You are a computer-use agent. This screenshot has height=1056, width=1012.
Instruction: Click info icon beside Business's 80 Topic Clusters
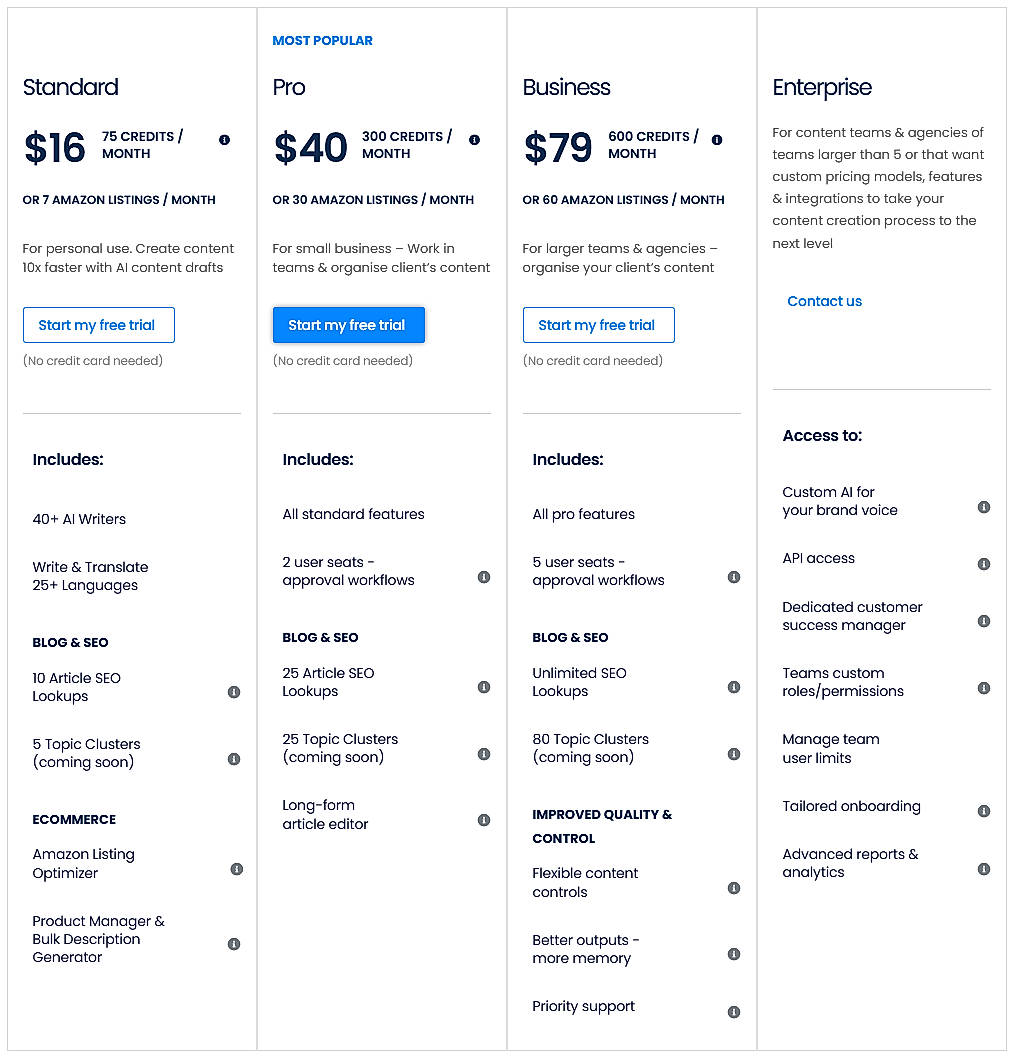734,753
